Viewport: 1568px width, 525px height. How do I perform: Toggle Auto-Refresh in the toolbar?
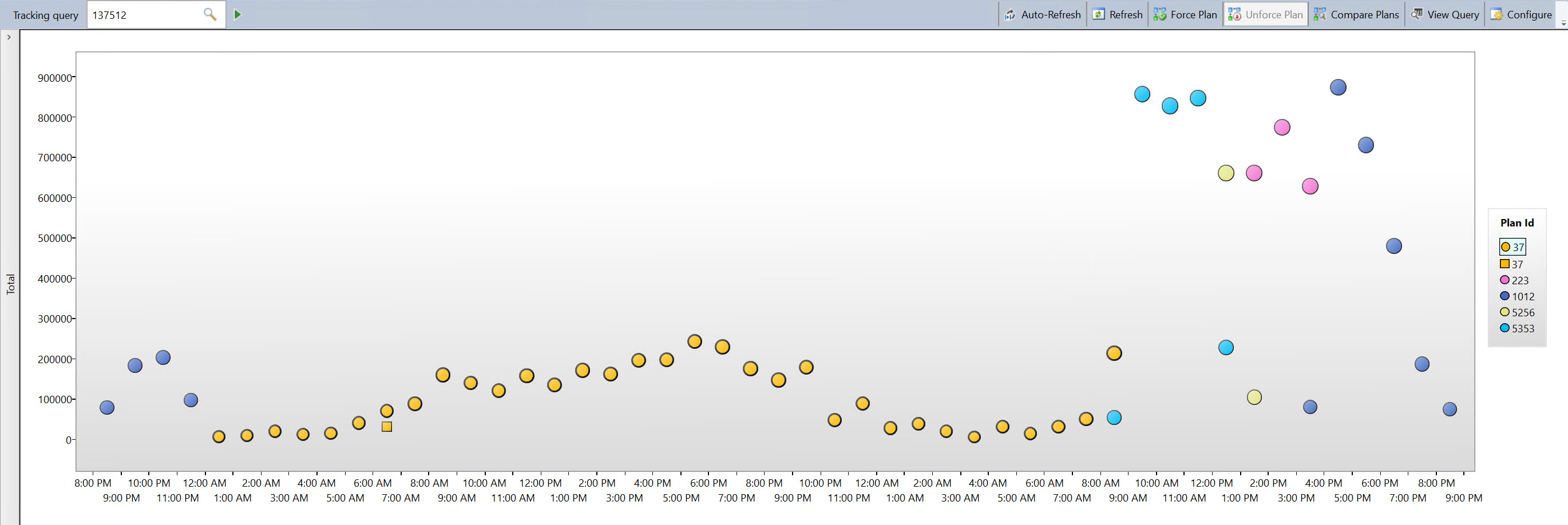(1042, 15)
